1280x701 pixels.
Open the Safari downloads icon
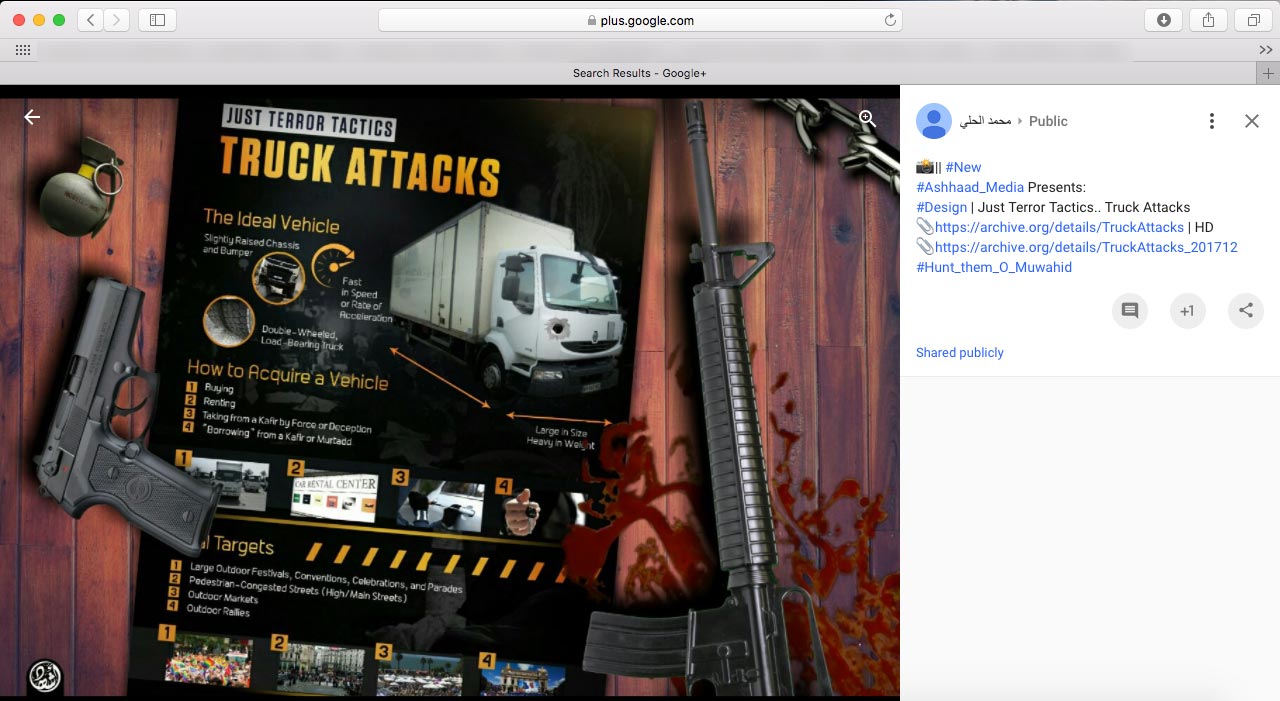tap(1163, 20)
